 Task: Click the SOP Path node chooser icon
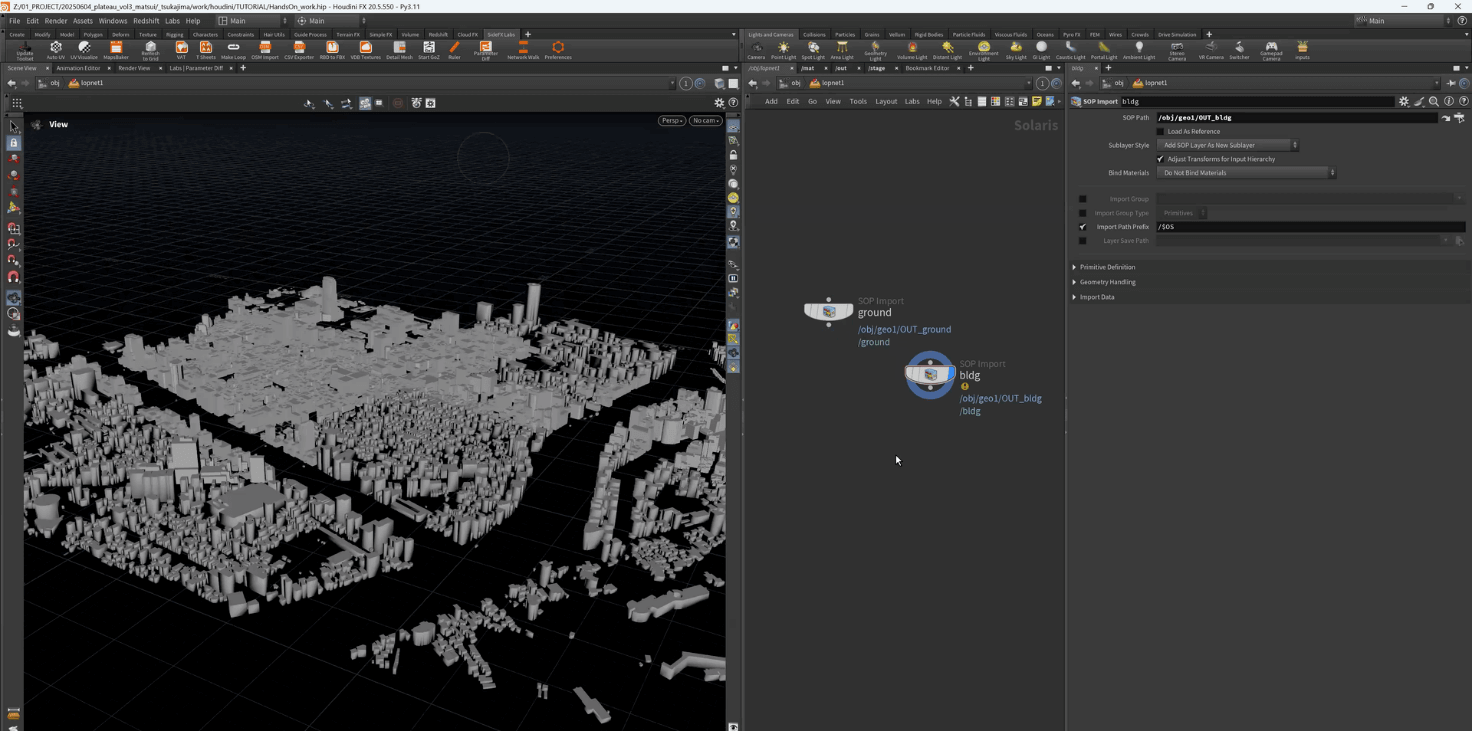coord(1459,118)
